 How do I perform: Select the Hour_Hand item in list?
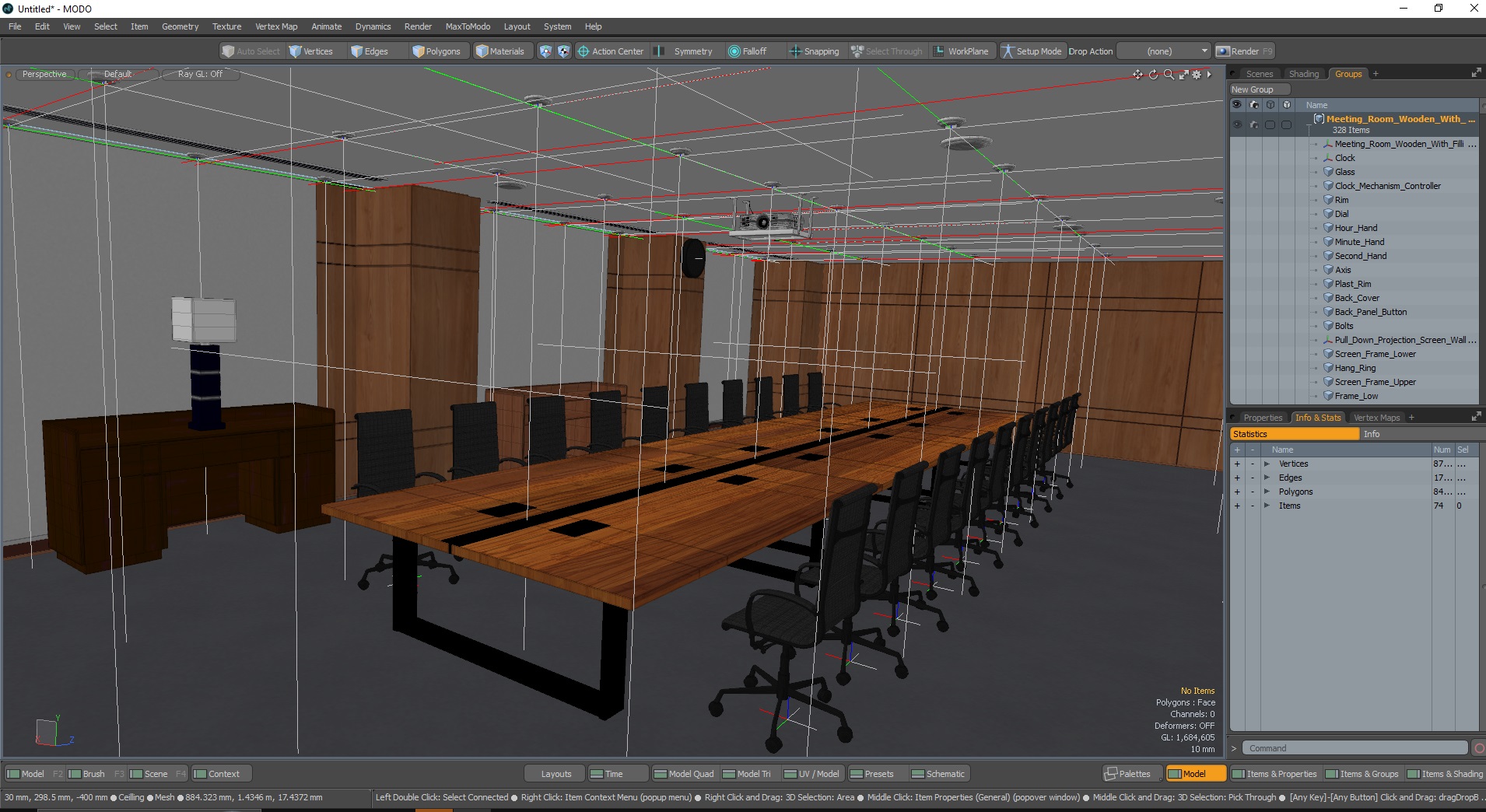tap(1355, 228)
